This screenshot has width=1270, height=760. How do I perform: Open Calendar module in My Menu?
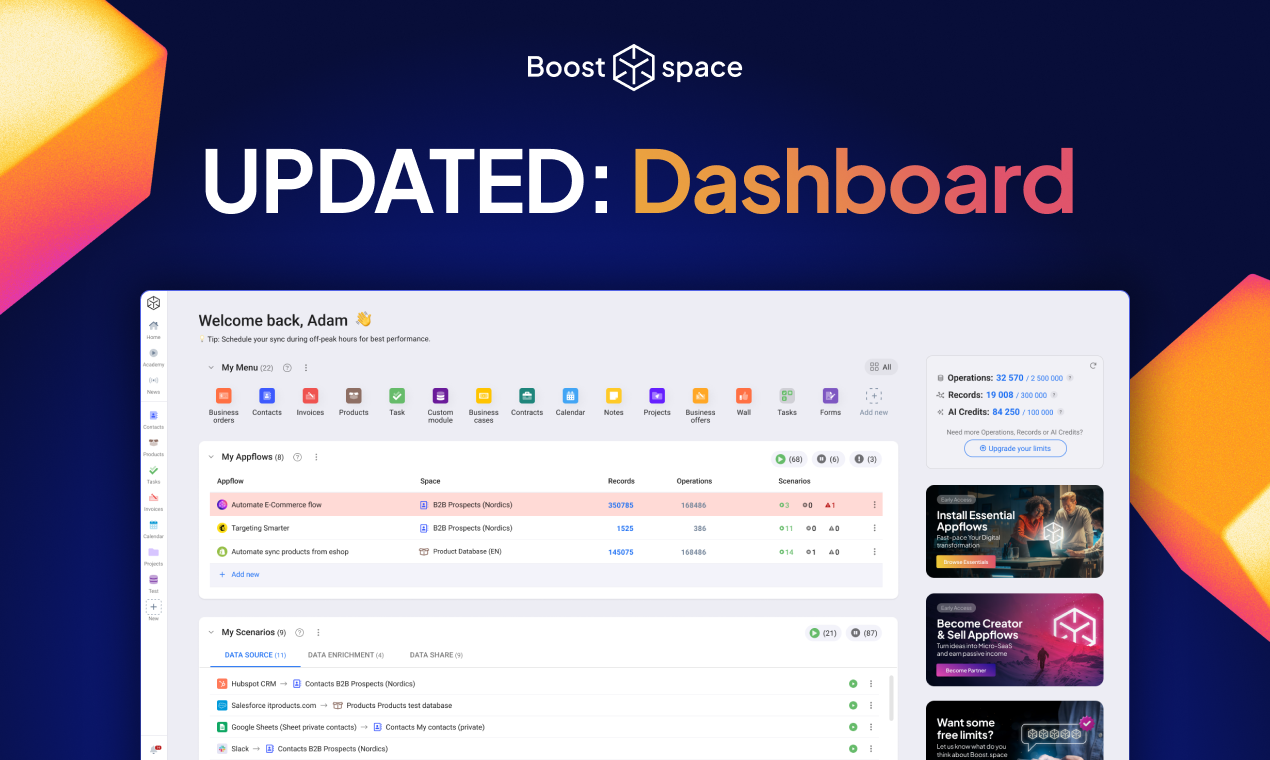pyautogui.click(x=570, y=401)
